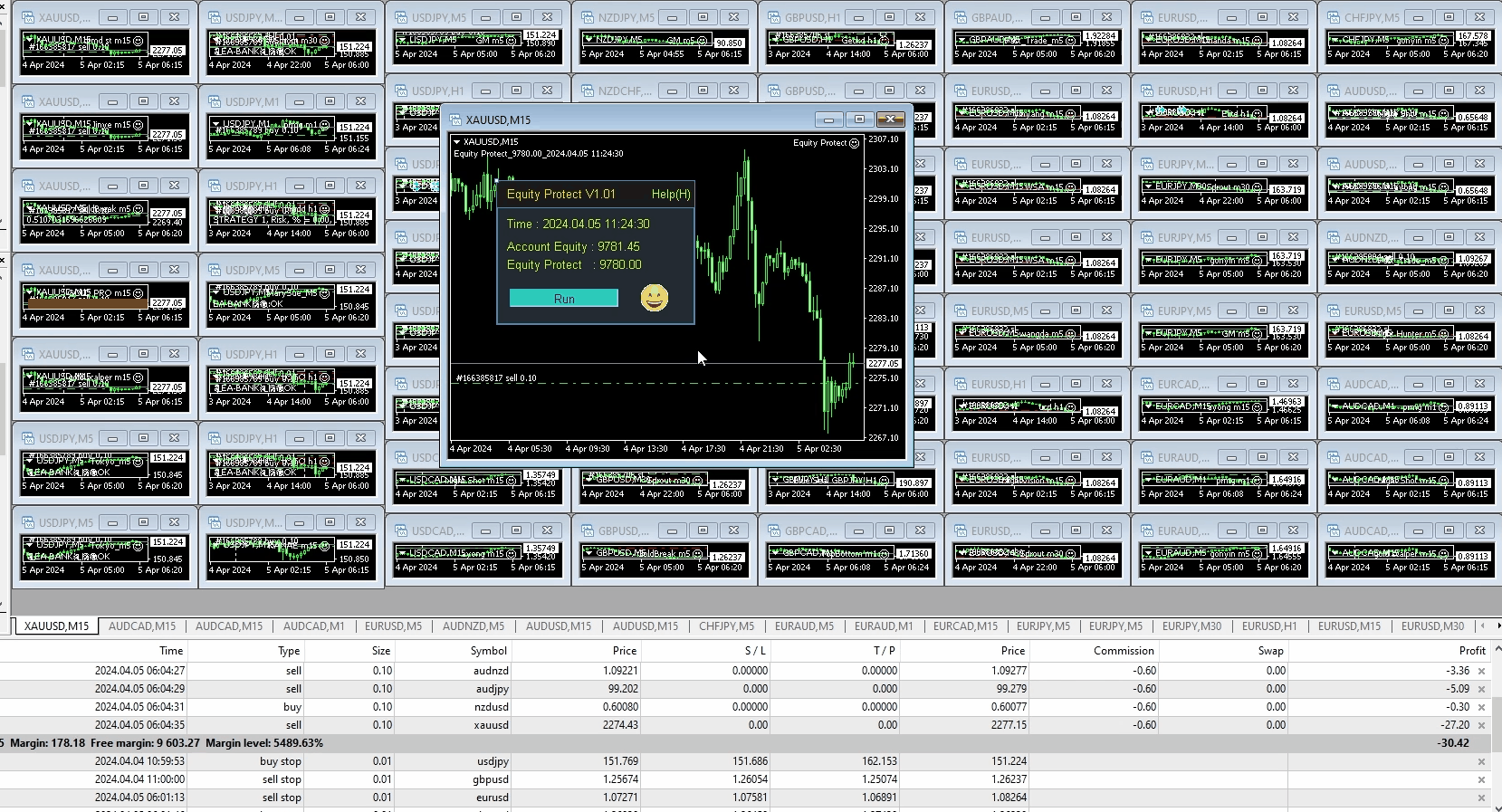This screenshot has height=812, width=1502.
Task: Click the chart icon of the GBPAUD window
Action: pyautogui.click(x=961, y=17)
